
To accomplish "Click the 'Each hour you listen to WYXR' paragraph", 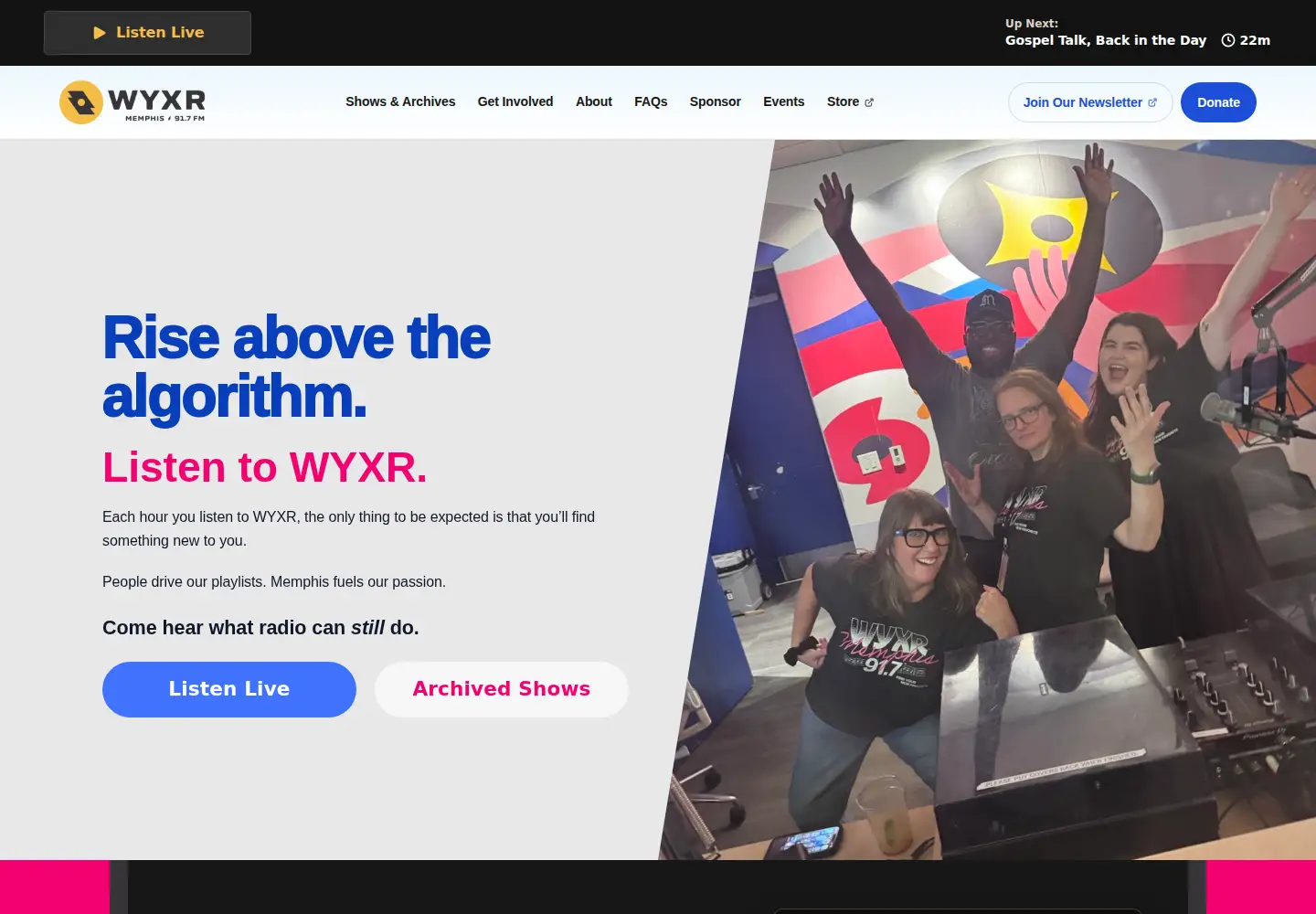I will coord(348,529).
